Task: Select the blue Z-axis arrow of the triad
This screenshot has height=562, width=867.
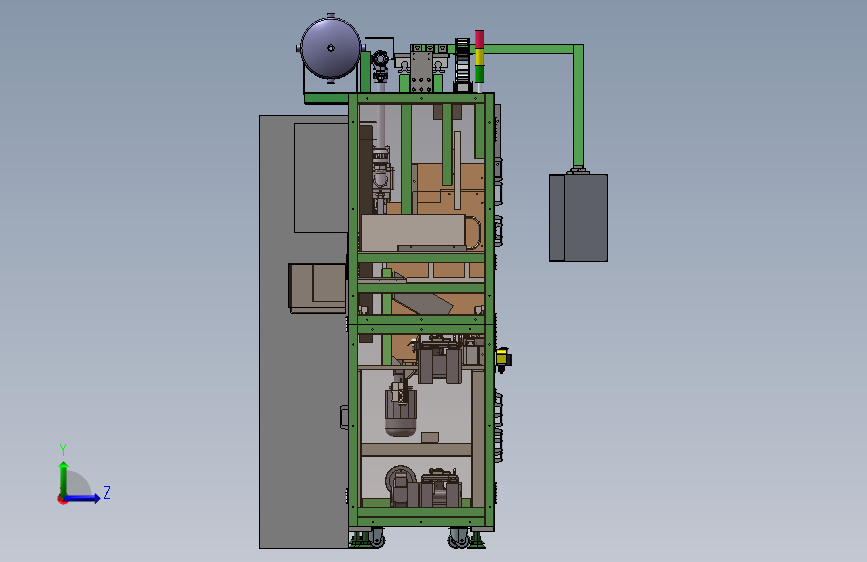Action: [82, 498]
